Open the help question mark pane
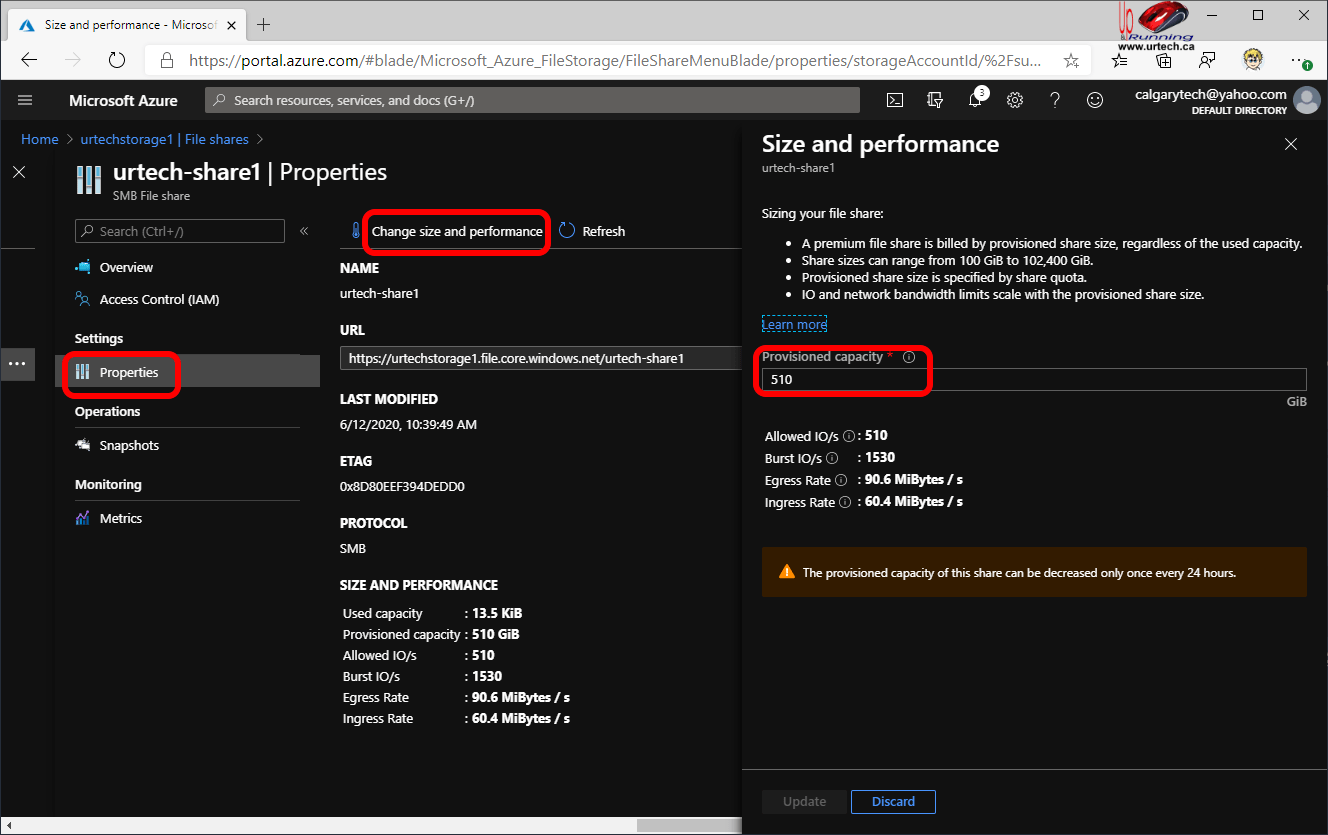The width and height of the screenshot is (1328, 835). [x=1055, y=99]
